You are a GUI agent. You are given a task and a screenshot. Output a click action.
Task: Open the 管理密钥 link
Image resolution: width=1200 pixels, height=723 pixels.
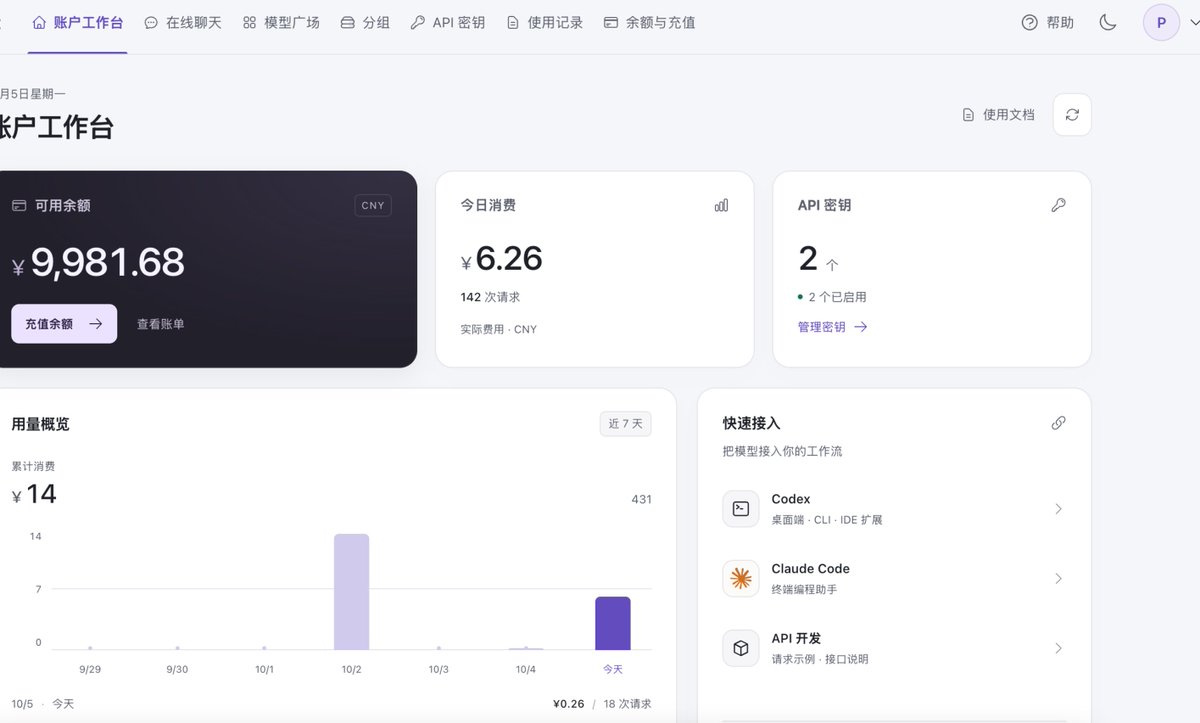click(832, 327)
